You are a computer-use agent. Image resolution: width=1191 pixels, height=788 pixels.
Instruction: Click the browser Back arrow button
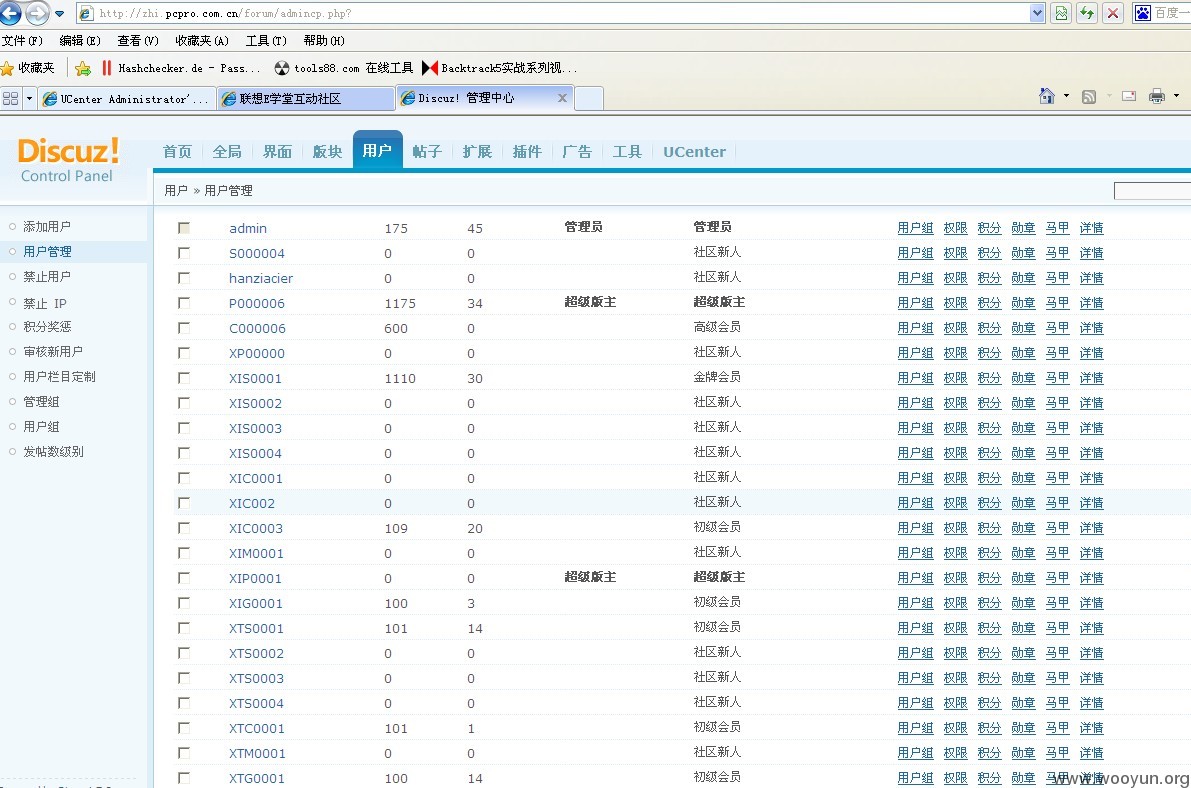tap(11, 12)
